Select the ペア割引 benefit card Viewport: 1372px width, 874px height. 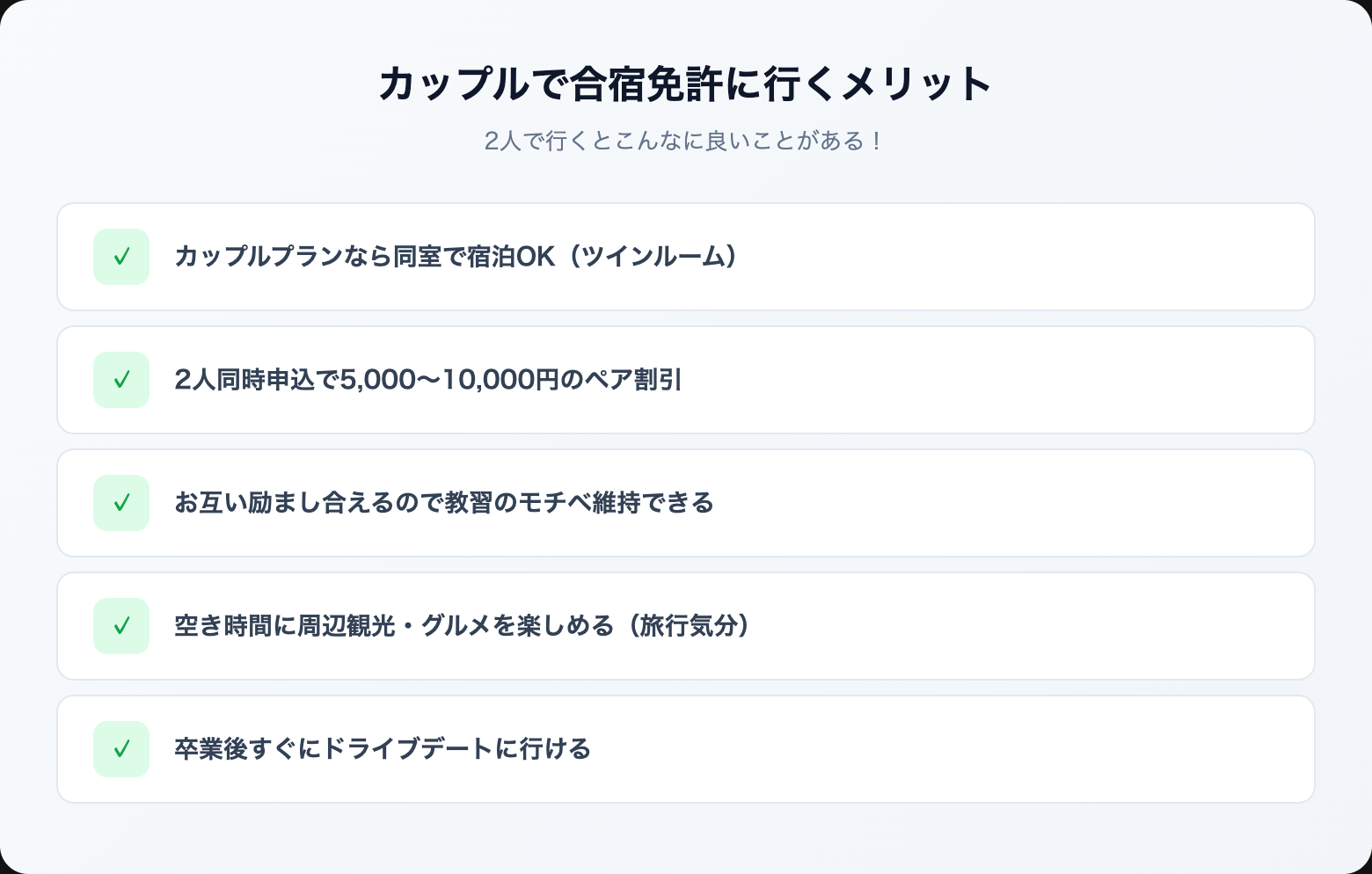point(967,380)
